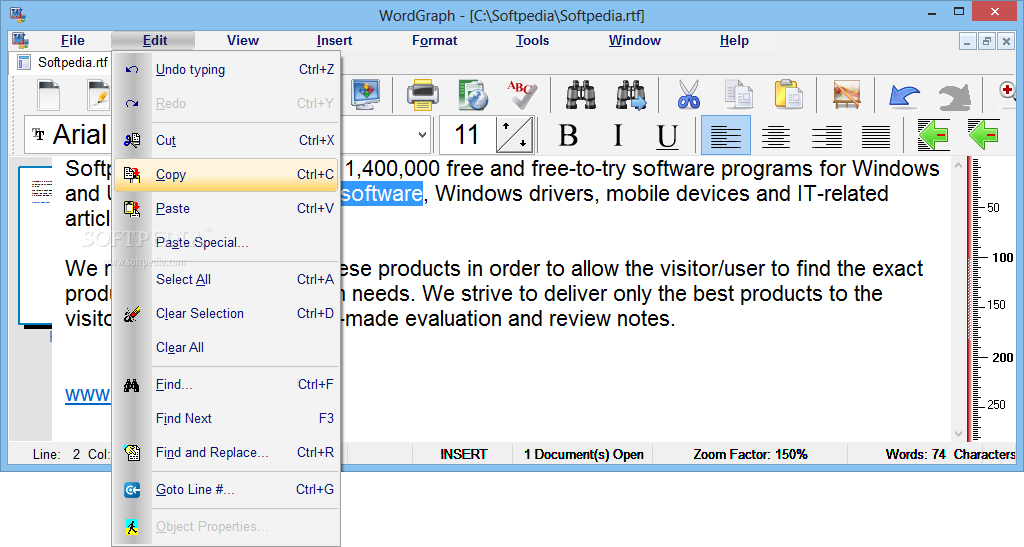This screenshot has height=547, width=1024.
Task: Choose Cut from the Edit menu
Action: click(226, 140)
